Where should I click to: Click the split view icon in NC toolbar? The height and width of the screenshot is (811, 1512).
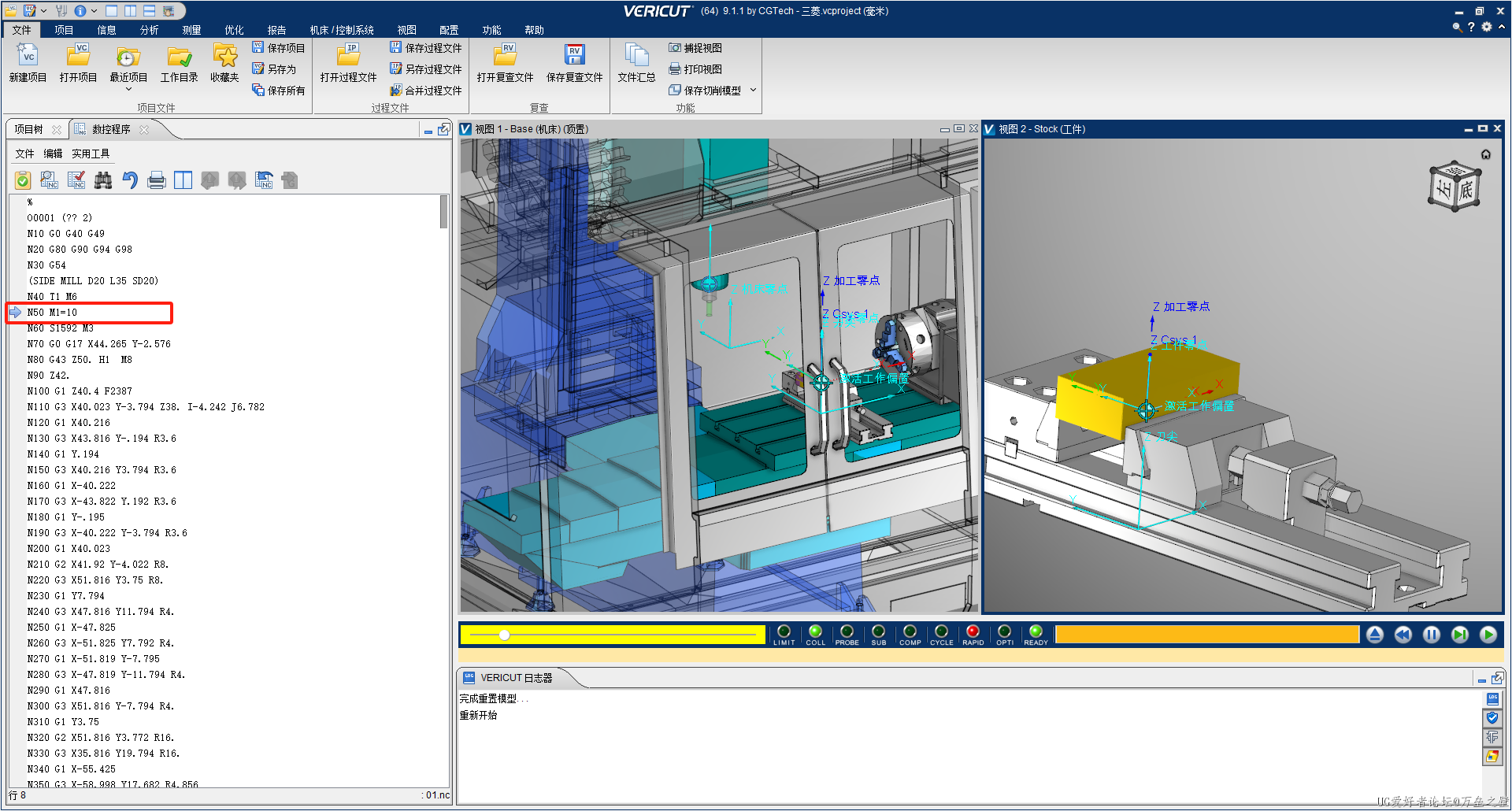pos(183,180)
